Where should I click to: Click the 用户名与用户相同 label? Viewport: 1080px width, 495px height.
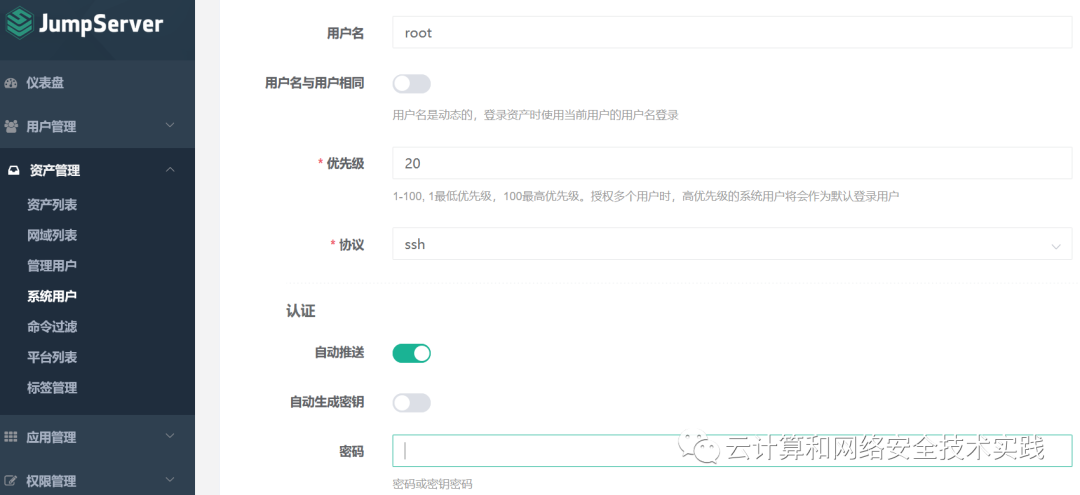point(314,83)
